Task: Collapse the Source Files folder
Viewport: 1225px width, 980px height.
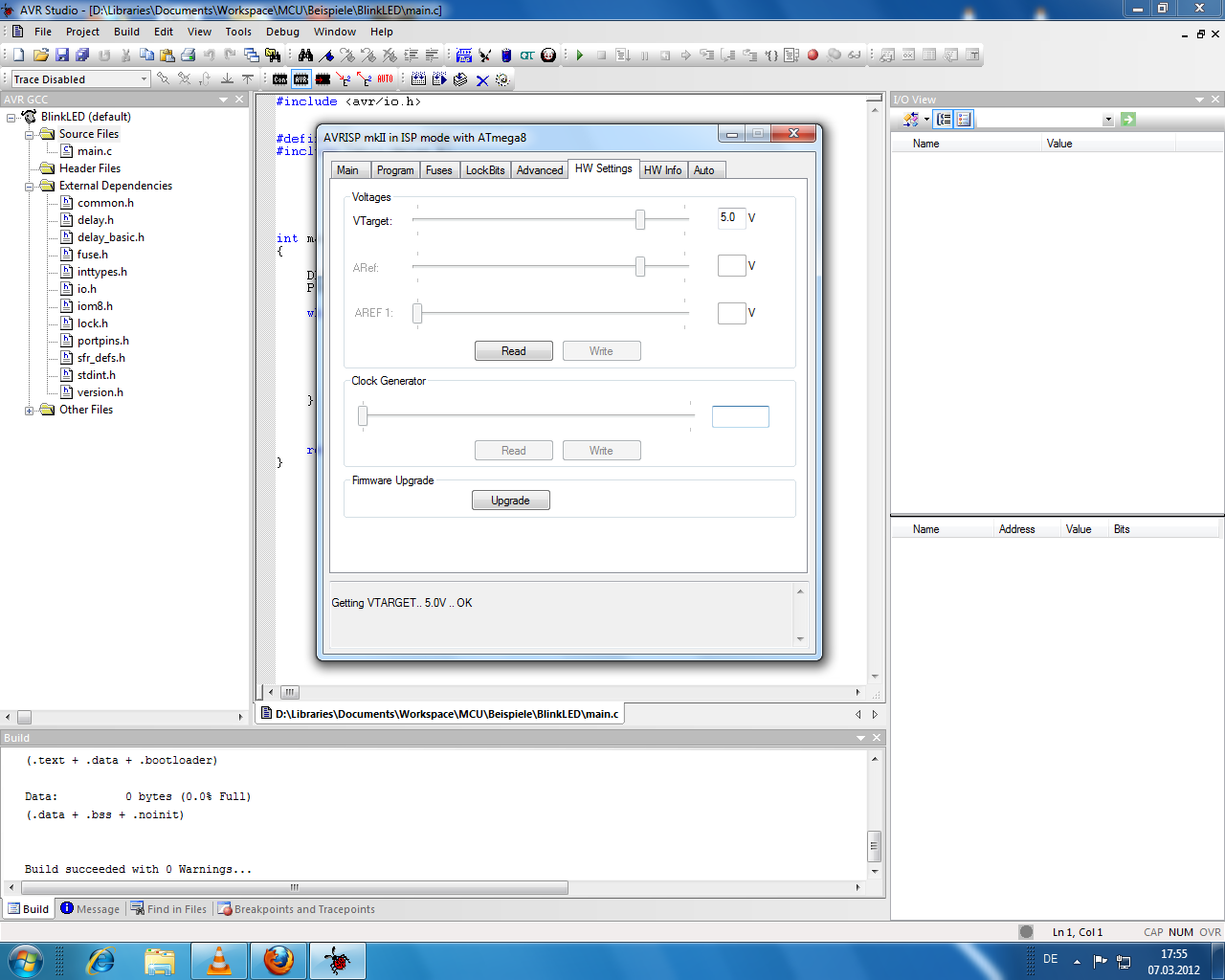Action: (x=29, y=134)
